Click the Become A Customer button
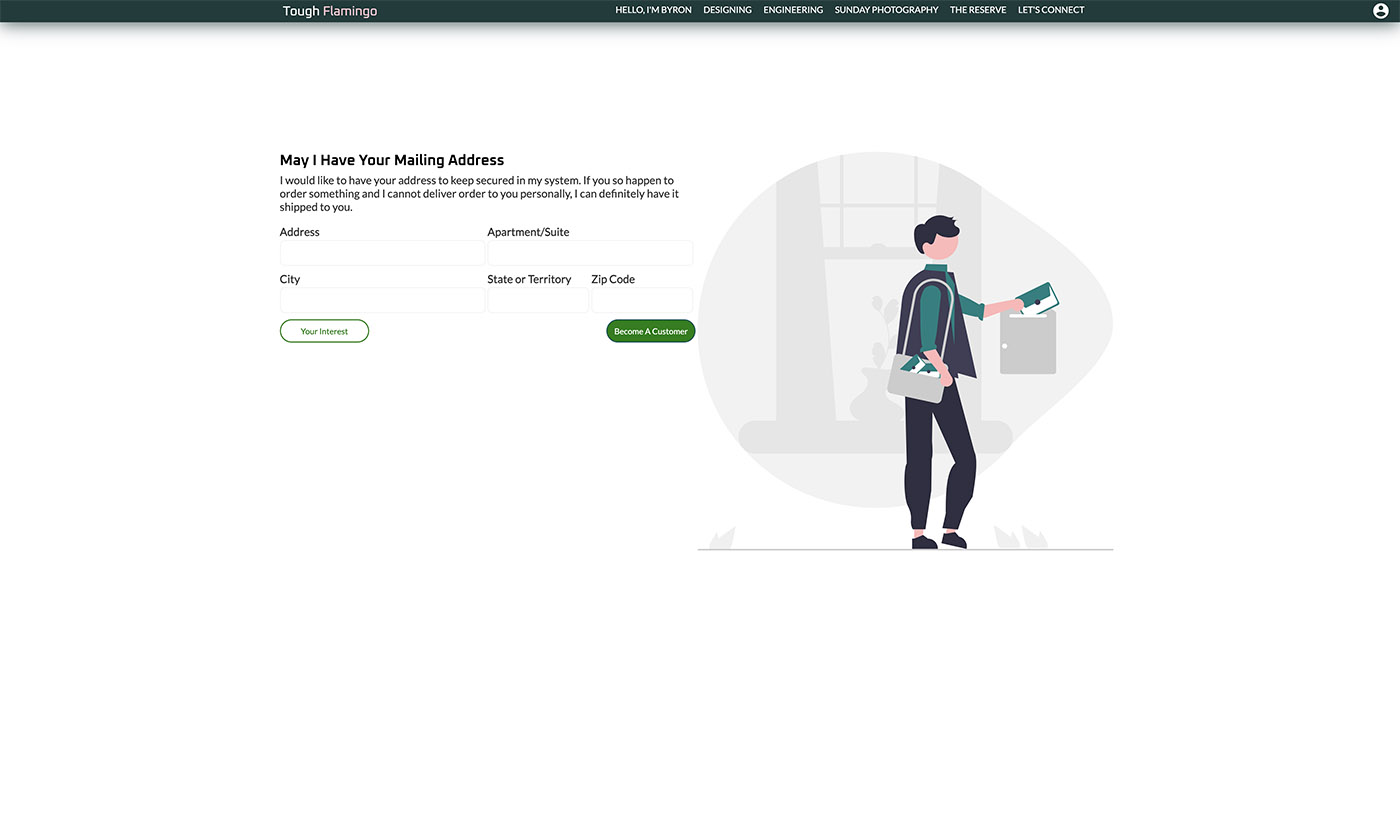The width and height of the screenshot is (1400, 815). pos(650,331)
